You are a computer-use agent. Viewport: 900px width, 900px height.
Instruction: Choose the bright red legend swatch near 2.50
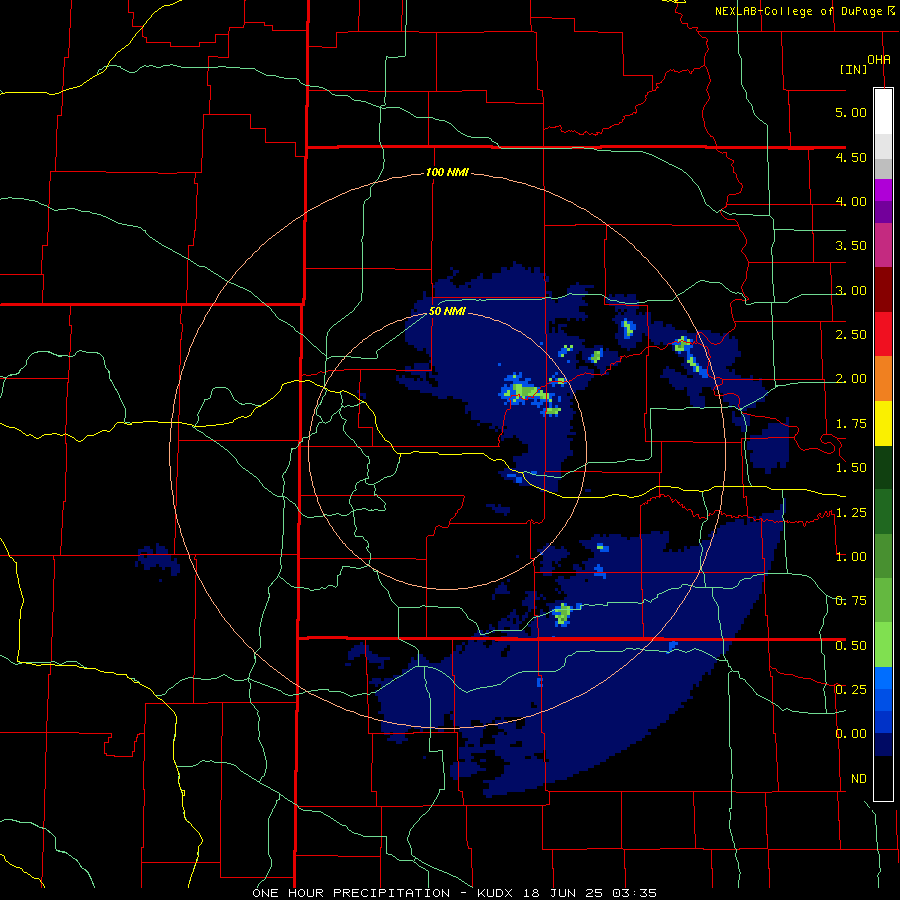[883, 334]
